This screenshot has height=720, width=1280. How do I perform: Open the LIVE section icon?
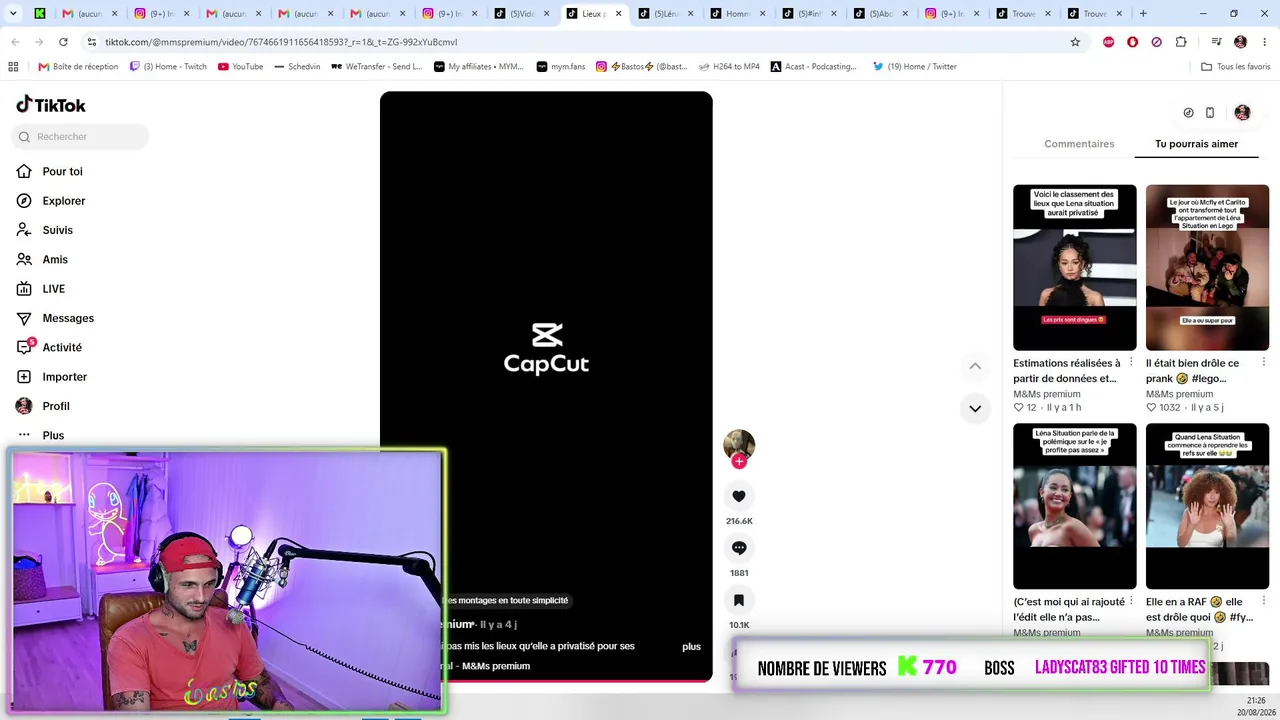pos(24,289)
